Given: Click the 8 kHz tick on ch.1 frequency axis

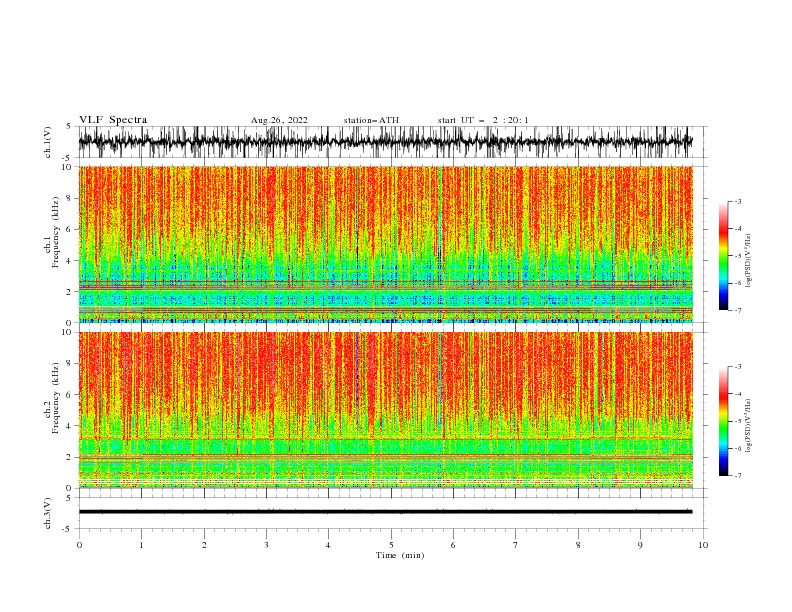Looking at the screenshot, I should (69, 198).
